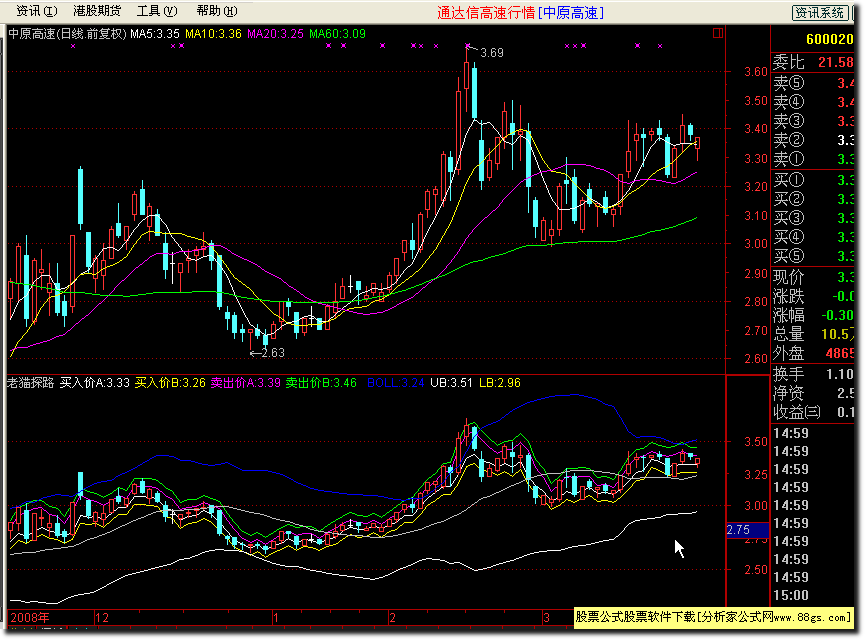Open the 工具(V) menu
This screenshot has width=866, height=640.
click(x=157, y=11)
